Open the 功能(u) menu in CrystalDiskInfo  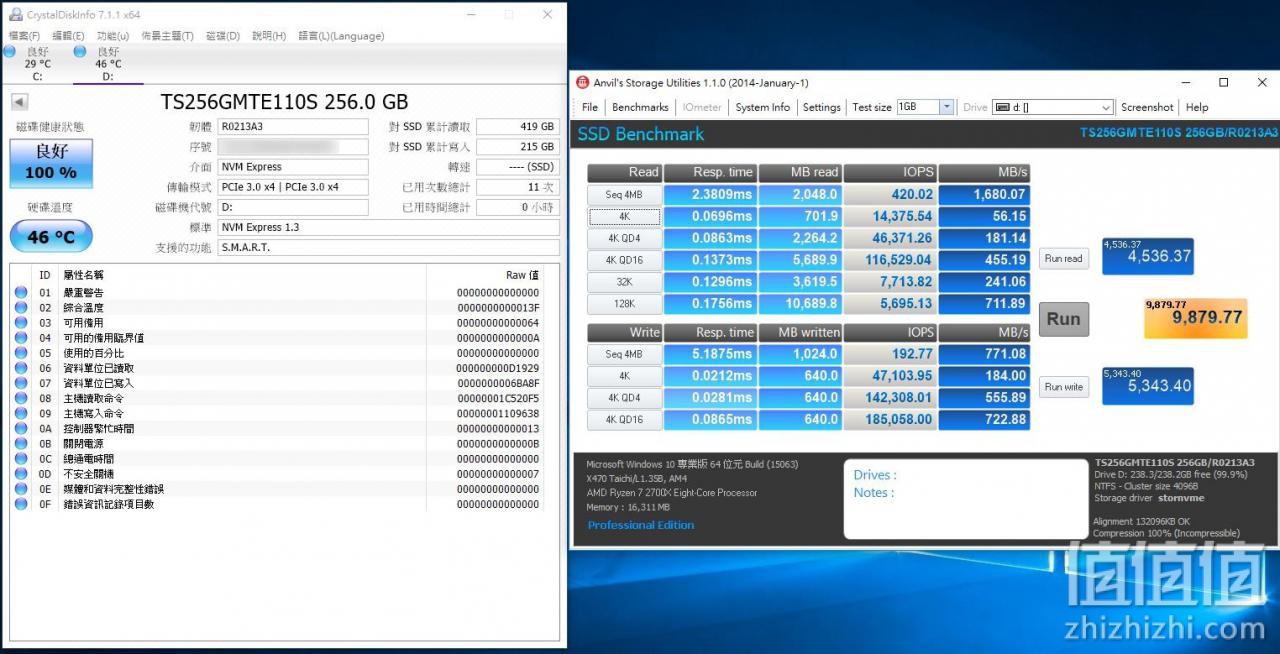[x=113, y=36]
